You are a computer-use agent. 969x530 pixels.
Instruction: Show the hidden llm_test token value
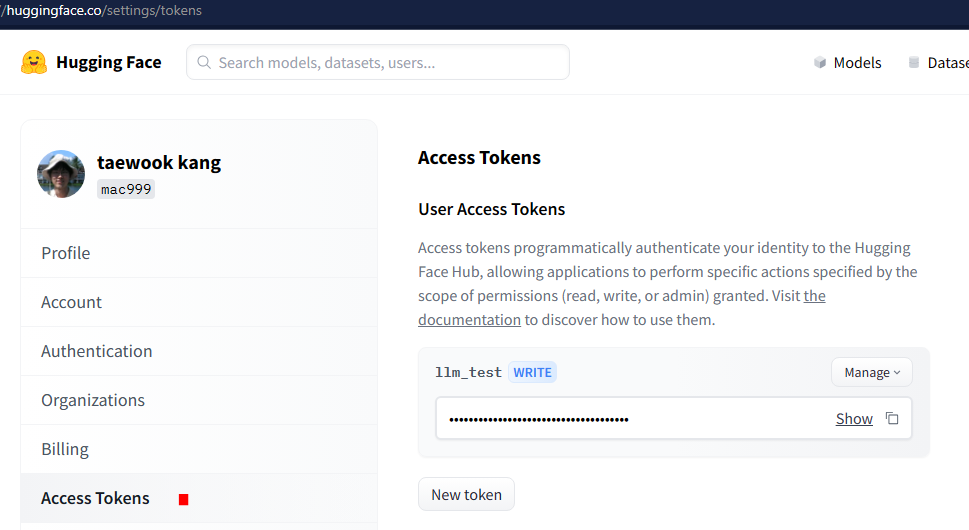pos(854,419)
